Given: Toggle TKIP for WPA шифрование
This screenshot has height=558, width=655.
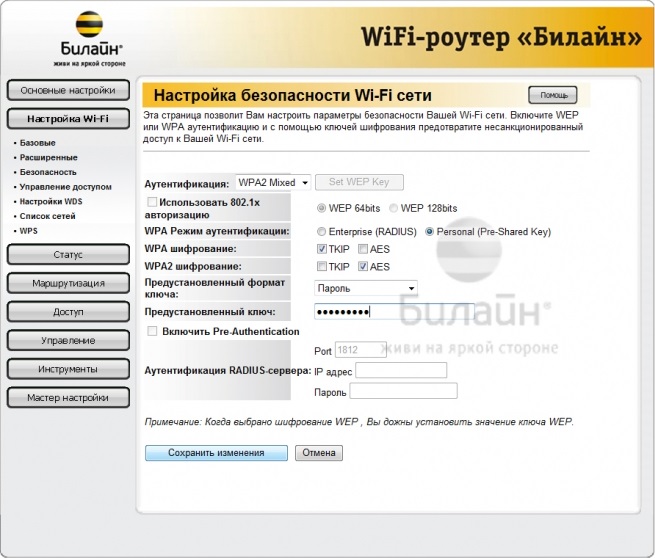Looking at the screenshot, I should [321, 249].
